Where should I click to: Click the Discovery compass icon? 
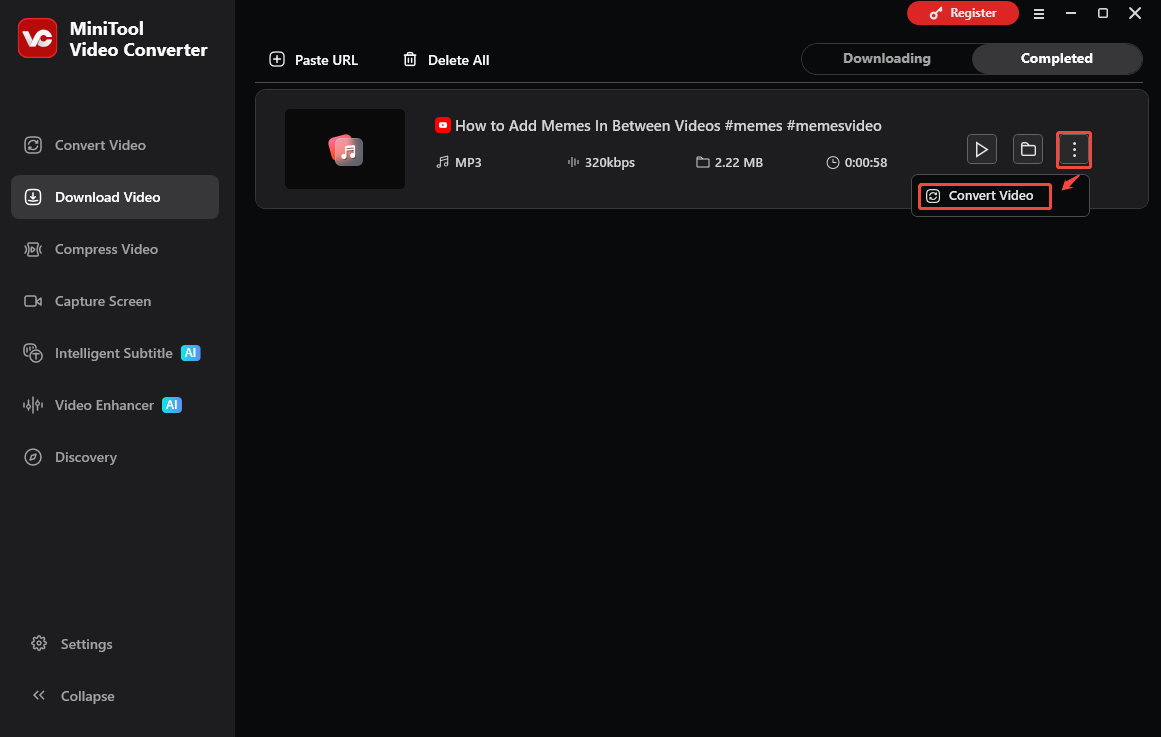(33, 457)
